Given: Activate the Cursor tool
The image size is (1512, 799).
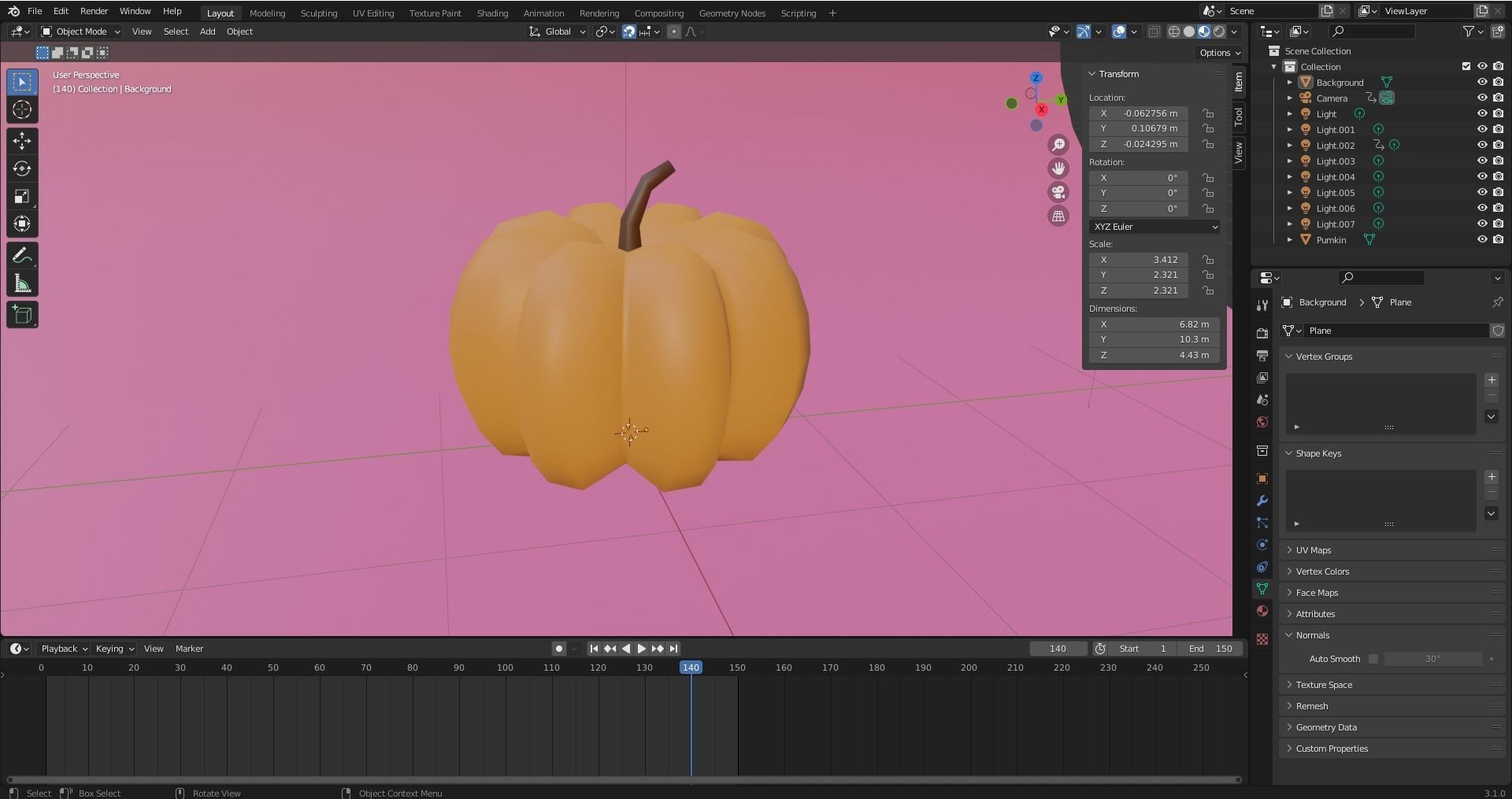Looking at the screenshot, I should [22, 109].
